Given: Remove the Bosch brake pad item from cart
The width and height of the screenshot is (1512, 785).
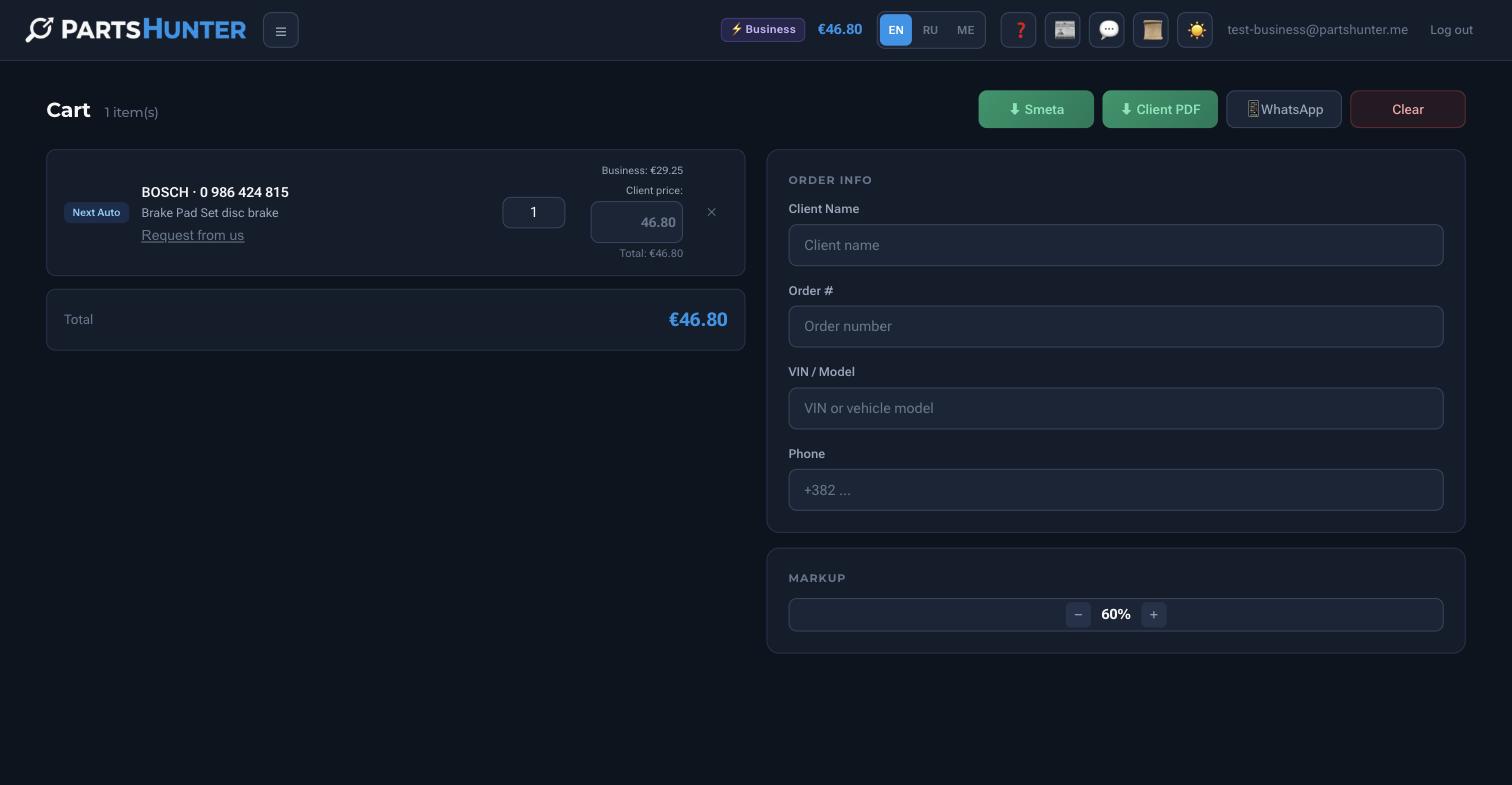Looking at the screenshot, I should pyautogui.click(x=711, y=212).
